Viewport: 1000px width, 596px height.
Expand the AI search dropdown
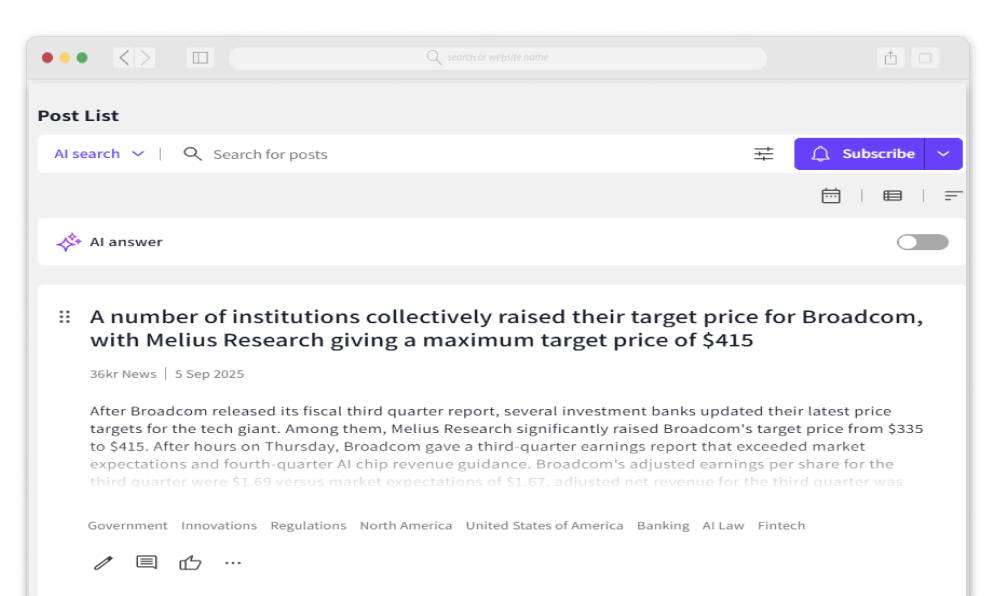(x=99, y=154)
